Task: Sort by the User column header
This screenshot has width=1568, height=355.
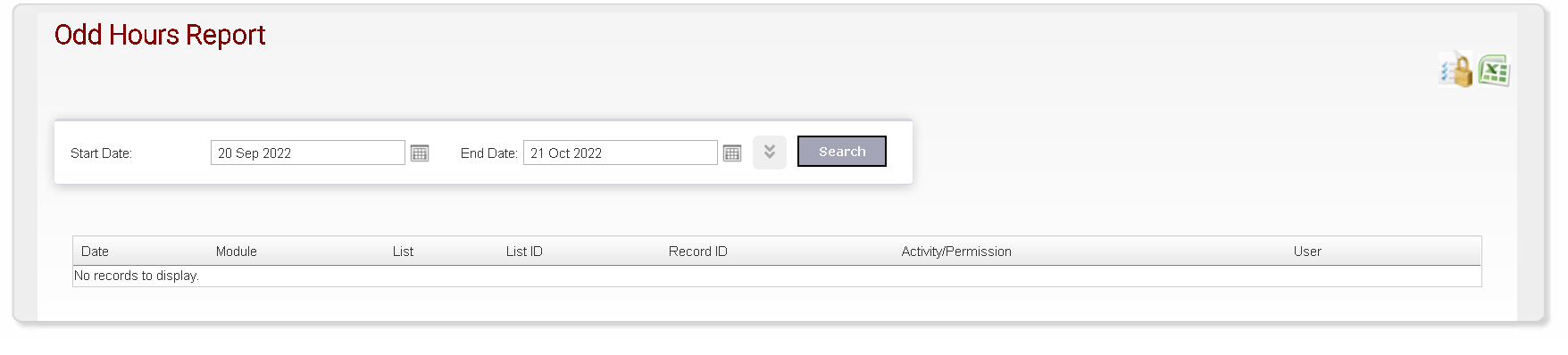Action: [1307, 252]
